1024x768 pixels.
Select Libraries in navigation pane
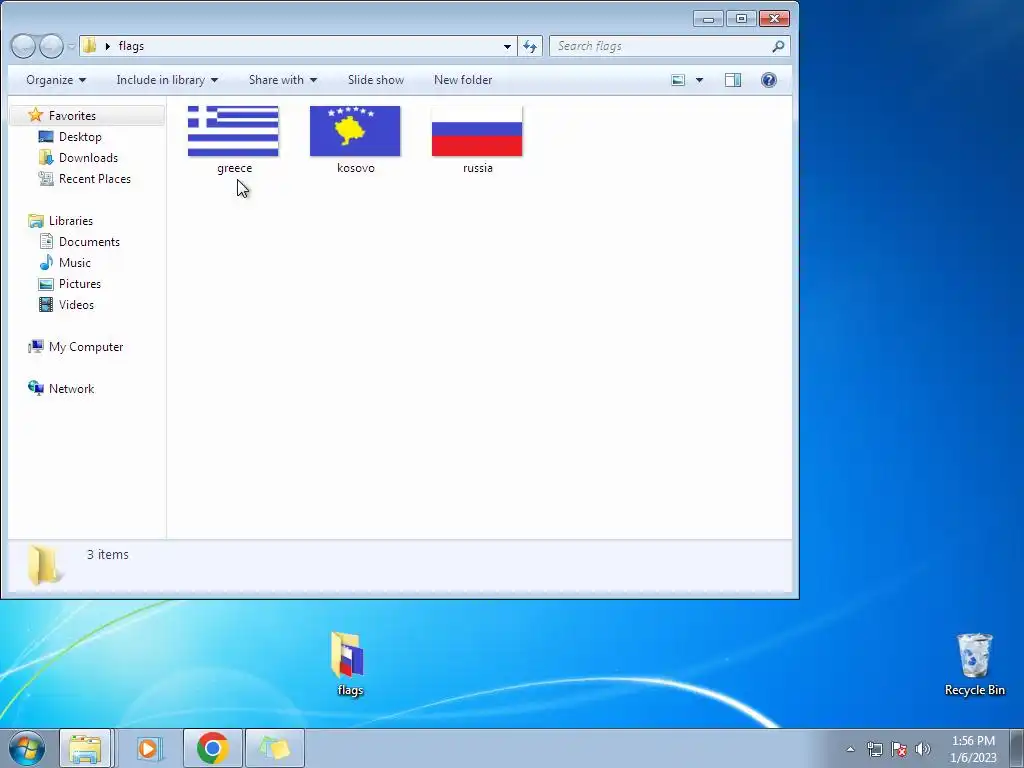tap(71, 221)
